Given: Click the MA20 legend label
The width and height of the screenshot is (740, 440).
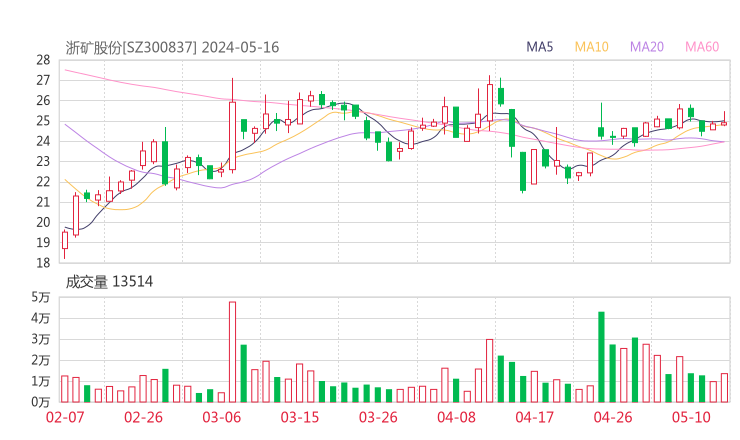Looking at the screenshot, I should pos(647,47).
